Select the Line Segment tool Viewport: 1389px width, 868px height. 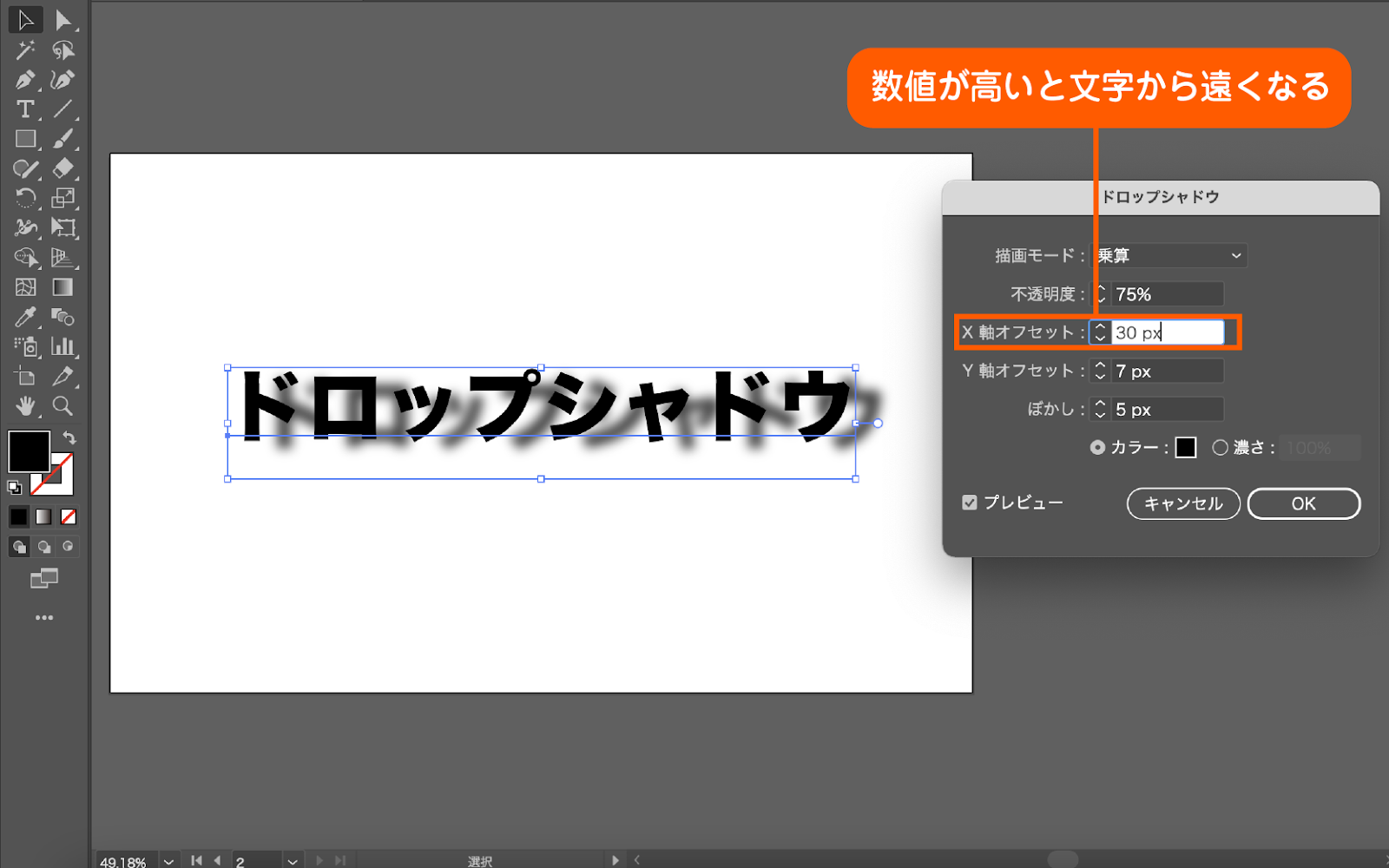tap(63, 109)
